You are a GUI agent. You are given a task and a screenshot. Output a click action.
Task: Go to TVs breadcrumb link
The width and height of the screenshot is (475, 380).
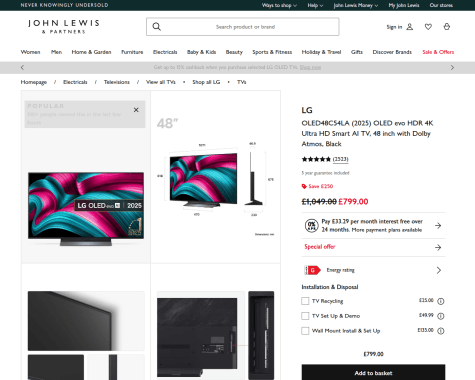click(x=242, y=82)
